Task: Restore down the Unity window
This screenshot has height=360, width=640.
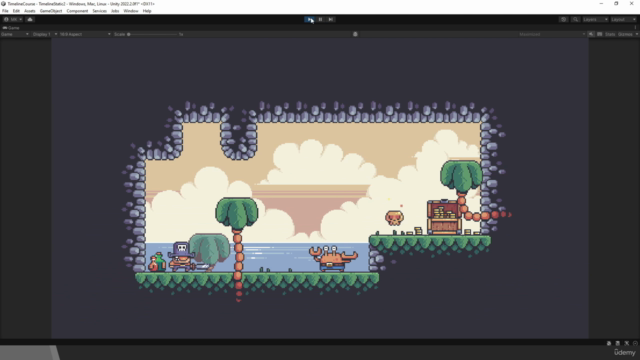Action: coord(616,3)
